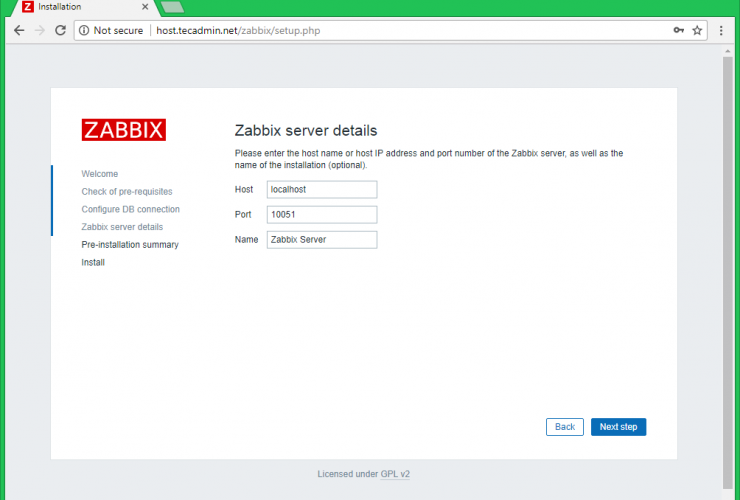Open a new browser tab
740x500 pixels.
172,7
